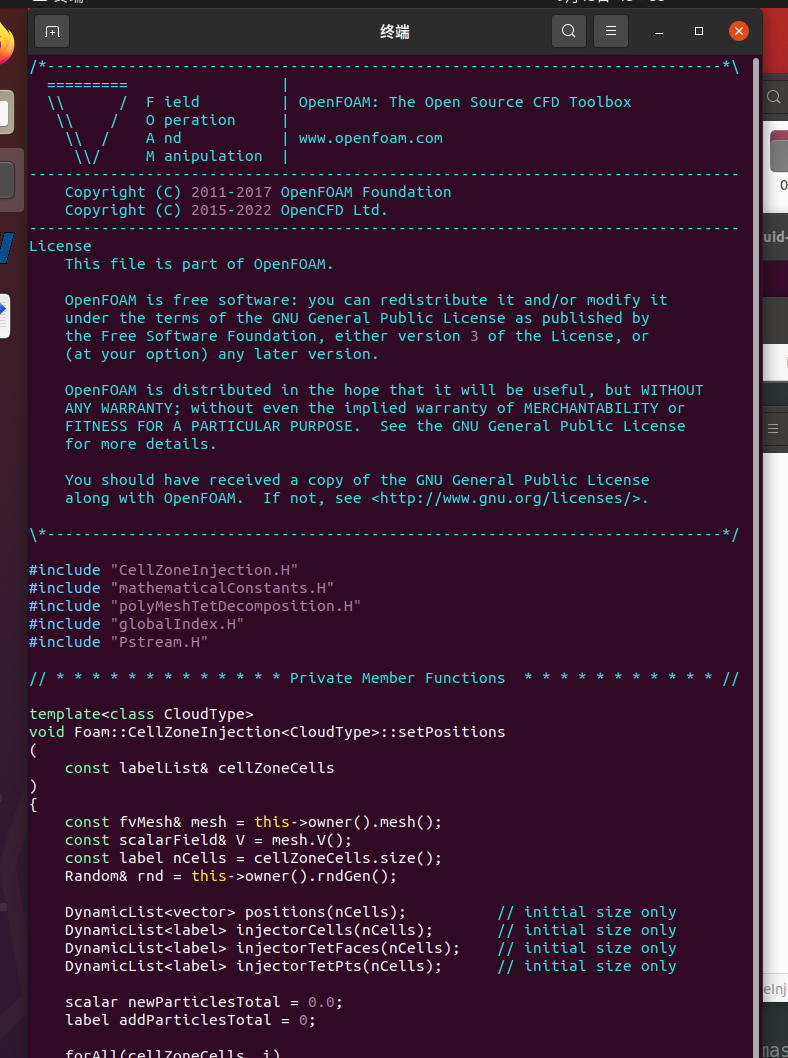Click the "globalIndex.H" include line
The image size is (788, 1058).
(x=136, y=624)
